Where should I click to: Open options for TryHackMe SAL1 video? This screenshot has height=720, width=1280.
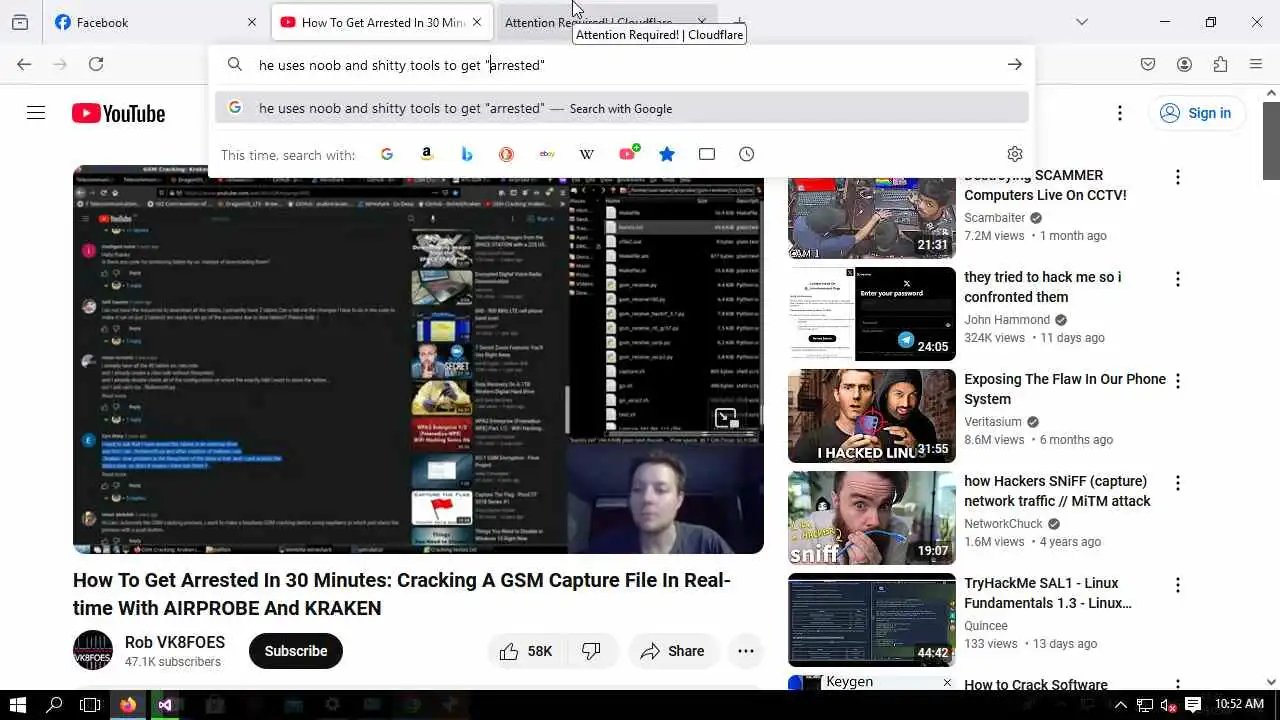coord(1178,585)
